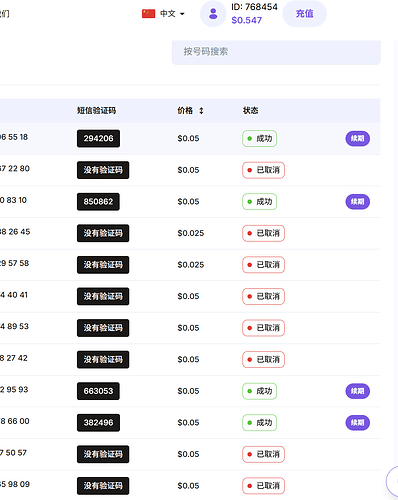Click the ID: 768454 text
The image size is (398, 500).
pyautogui.click(x=254, y=7)
